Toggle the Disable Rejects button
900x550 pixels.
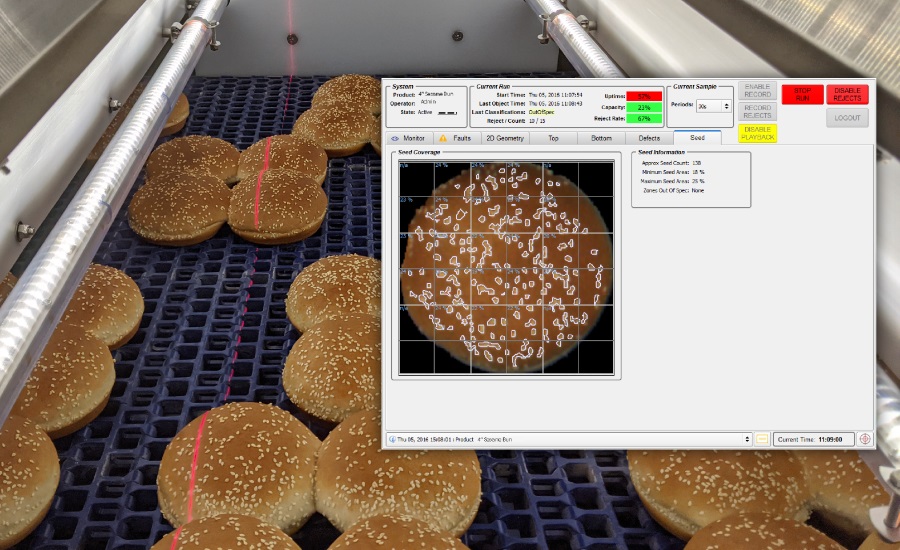847,94
